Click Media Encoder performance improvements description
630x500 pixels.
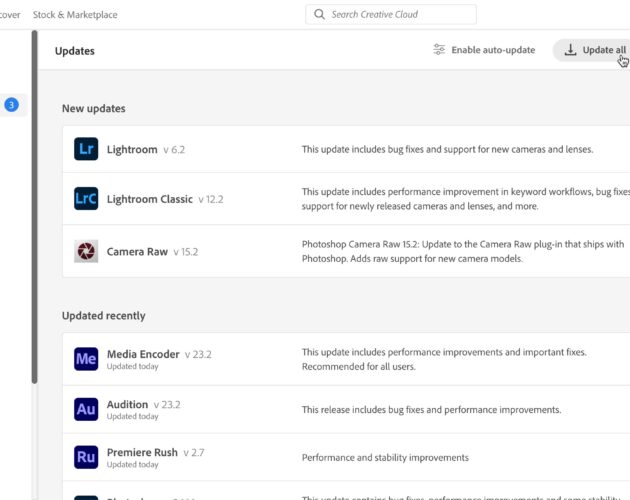click(x=444, y=359)
